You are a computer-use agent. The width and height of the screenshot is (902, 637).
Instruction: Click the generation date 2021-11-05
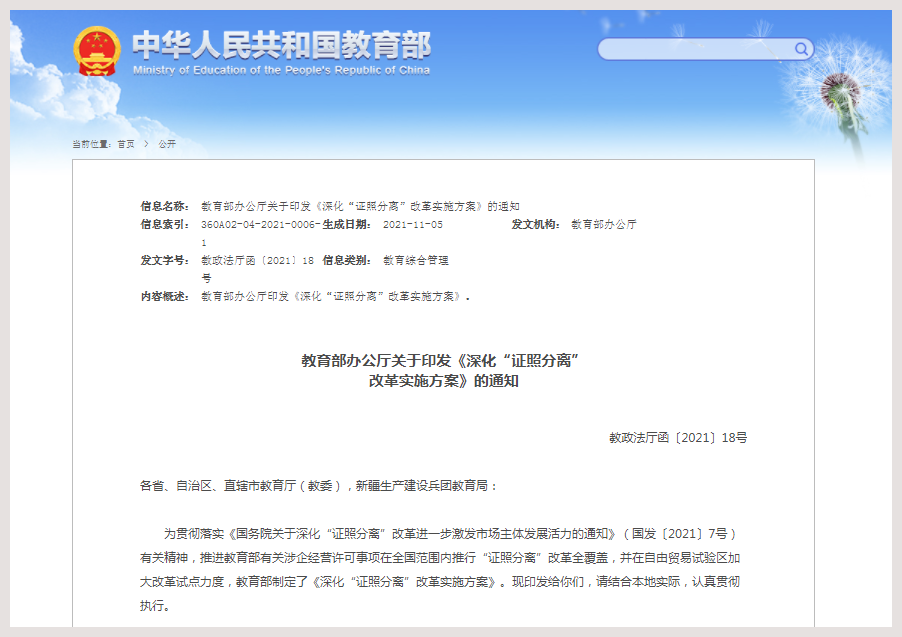[413, 225]
